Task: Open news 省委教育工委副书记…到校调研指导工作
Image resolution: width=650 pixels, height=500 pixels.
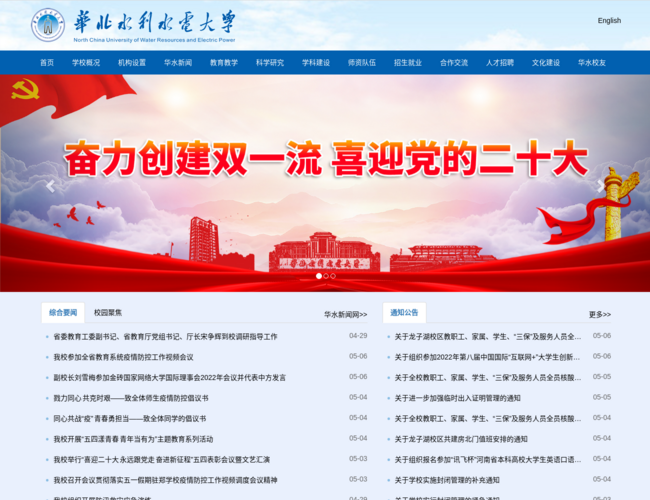Action: pos(165,337)
